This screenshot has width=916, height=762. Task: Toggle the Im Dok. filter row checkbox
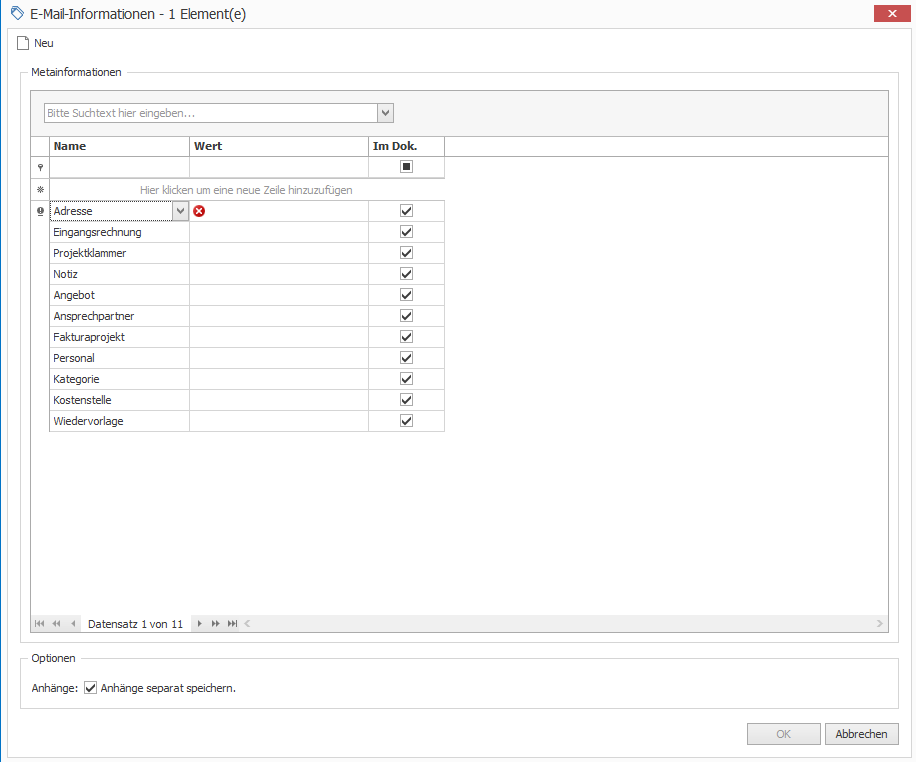click(x=406, y=167)
